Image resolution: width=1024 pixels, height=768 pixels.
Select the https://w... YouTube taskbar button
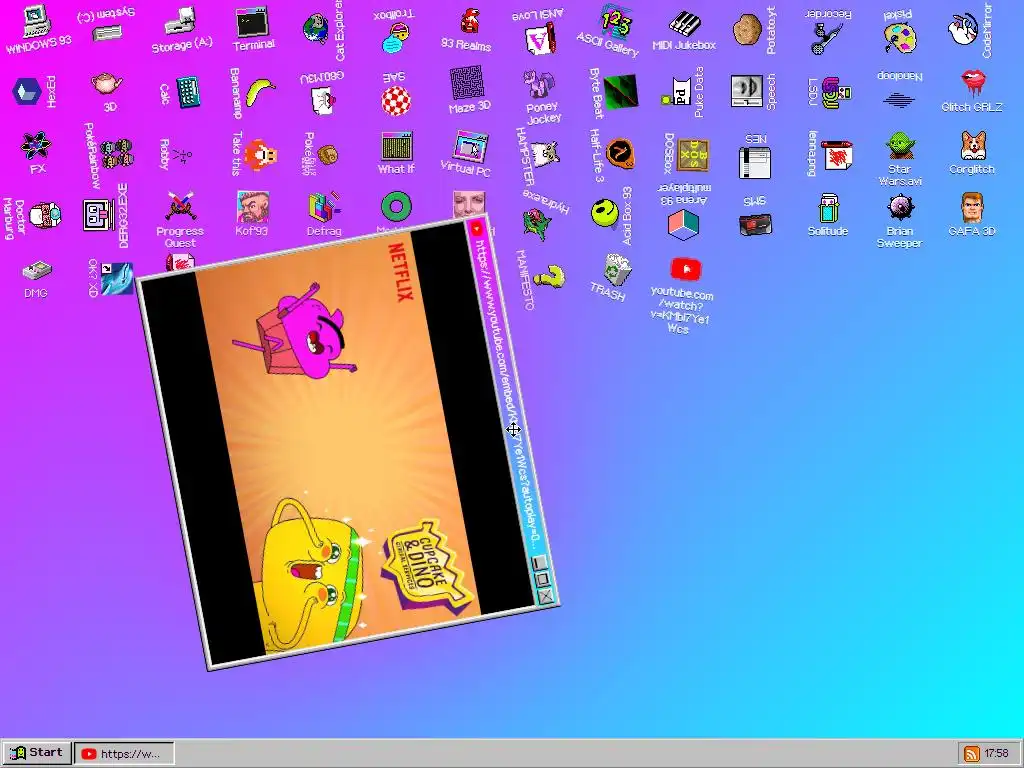[124, 754]
